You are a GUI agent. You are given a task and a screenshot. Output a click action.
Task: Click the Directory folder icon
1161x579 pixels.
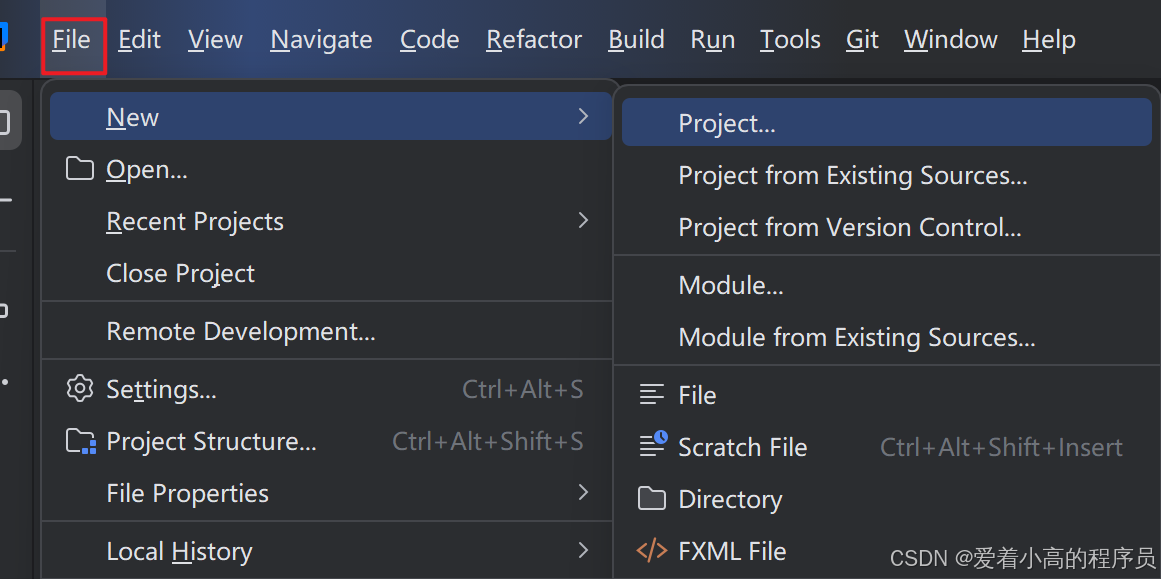pyautogui.click(x=652, y=499)
